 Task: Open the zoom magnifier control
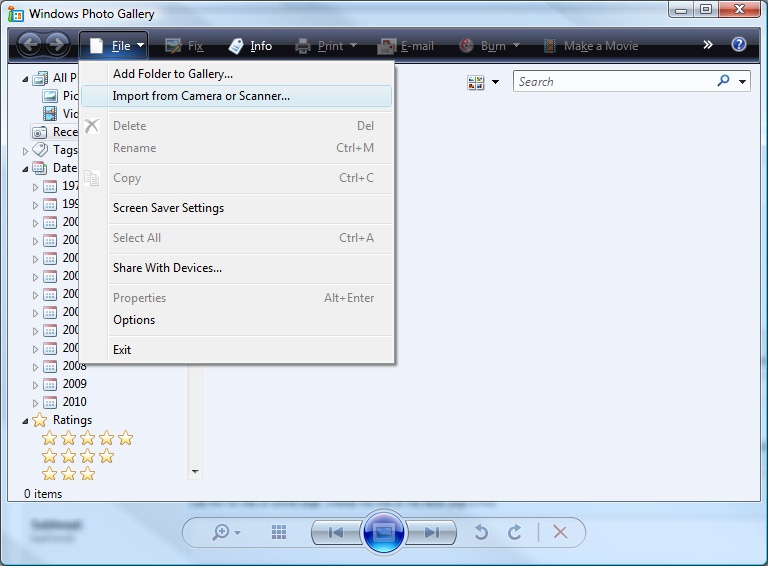tap(226, 532)
